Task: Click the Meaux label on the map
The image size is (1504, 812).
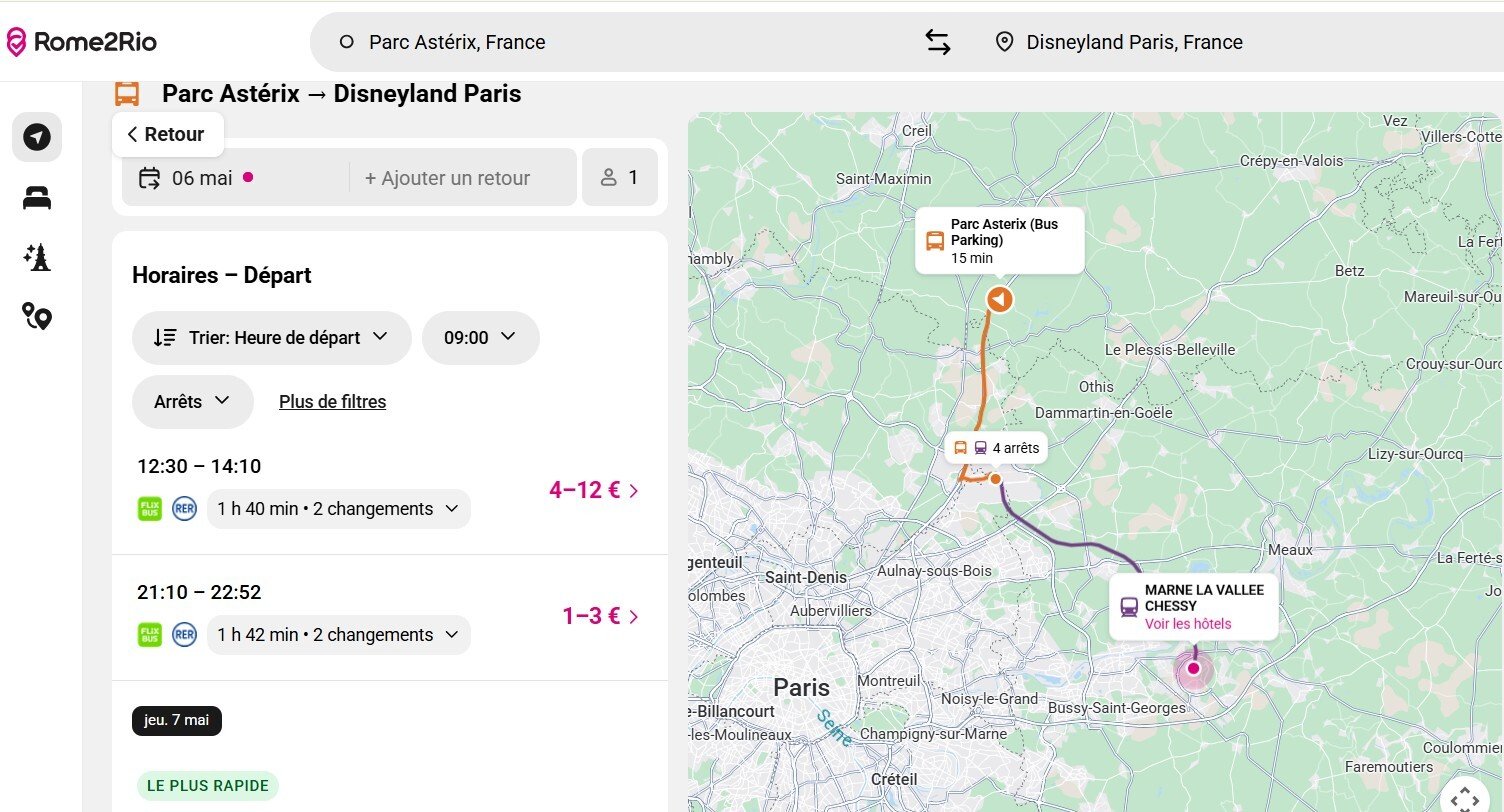Action: [1289, 549]
